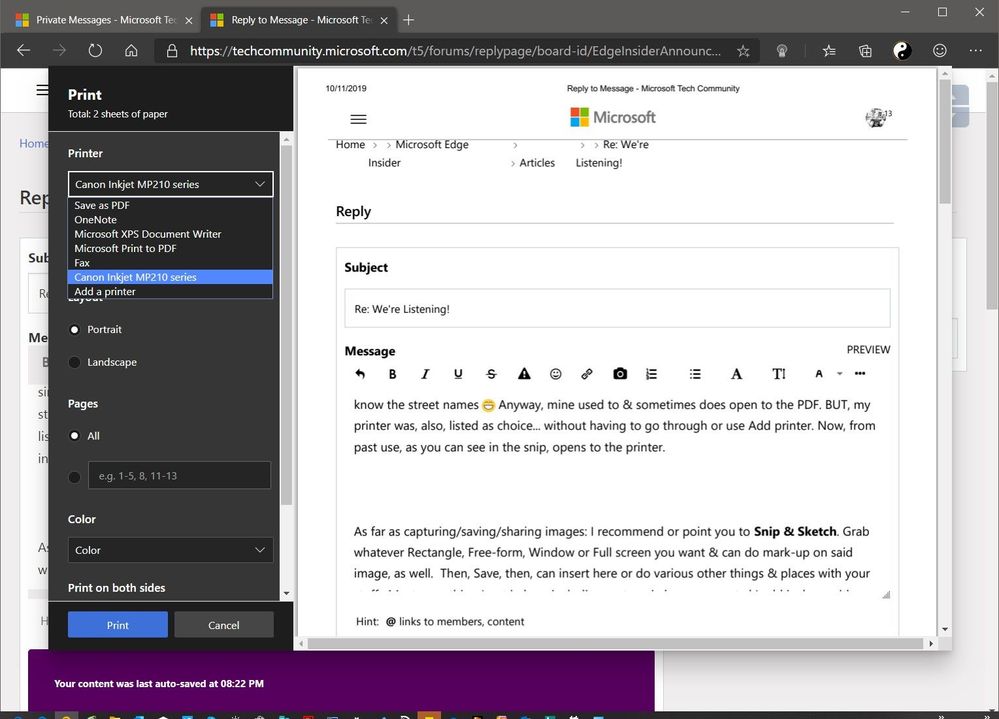Click the preview vertical scrollbar thumb
999x719 pixels.
coord(944,140)
